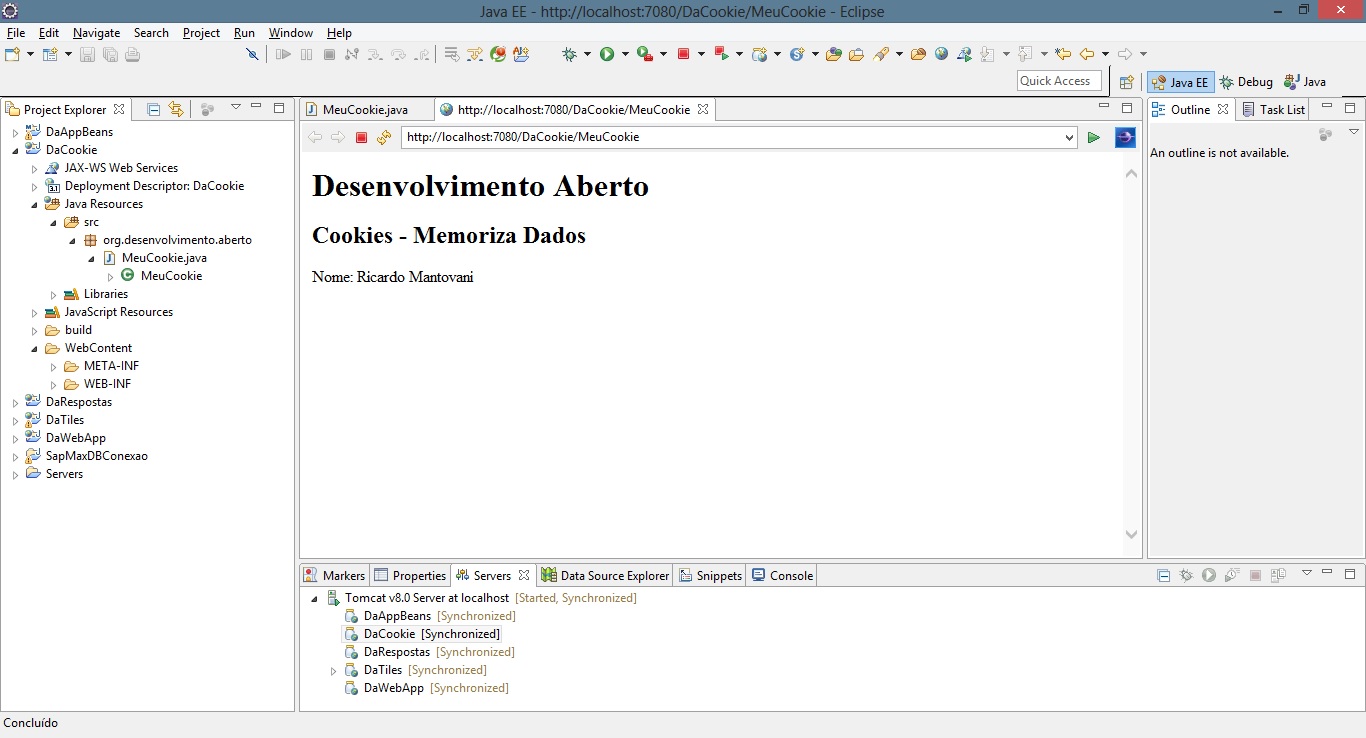Toggle Link with Editor in Project Explorer
Screen dimensions: 1366x738
(x=176, y=109)
